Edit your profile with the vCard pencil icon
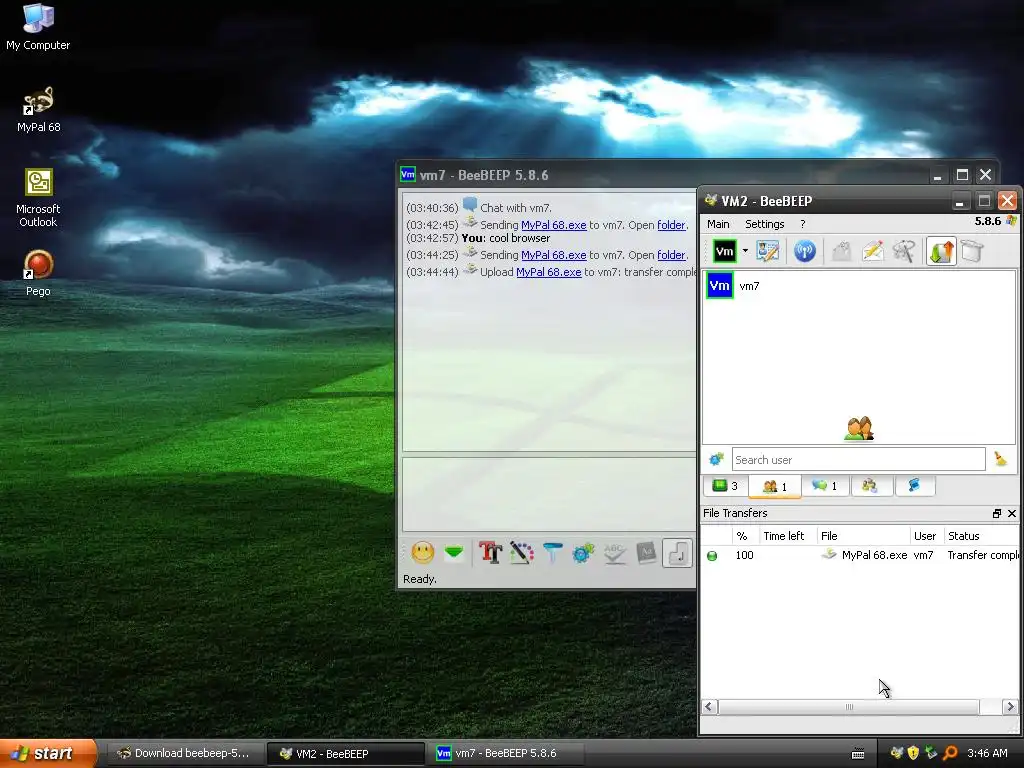1024x768 pixels. pyautogui.click(x=767, y=251)
